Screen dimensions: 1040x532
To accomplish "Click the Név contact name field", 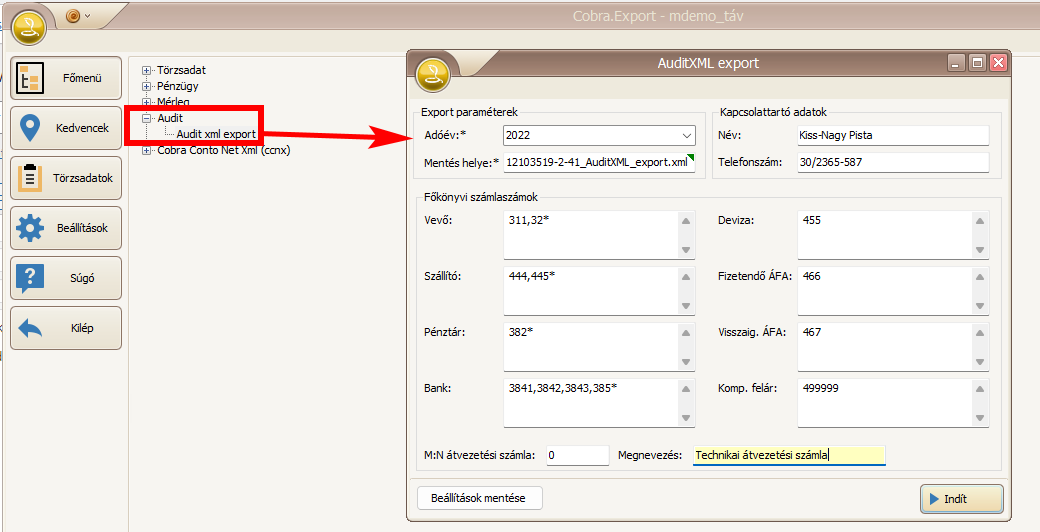I will [893, 135].
